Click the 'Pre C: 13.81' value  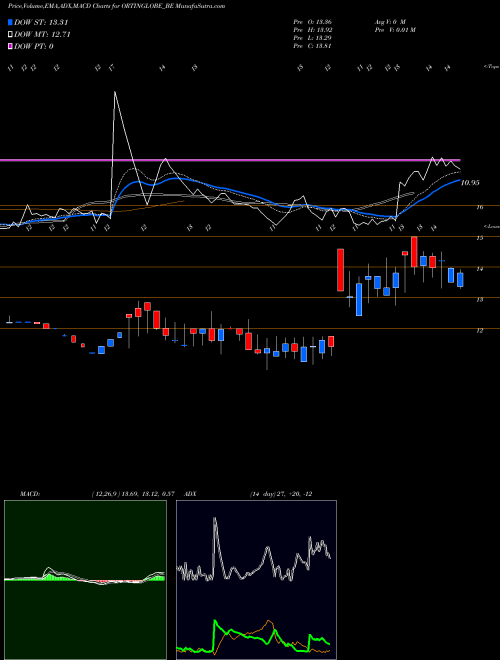click(x=313, y=46)
